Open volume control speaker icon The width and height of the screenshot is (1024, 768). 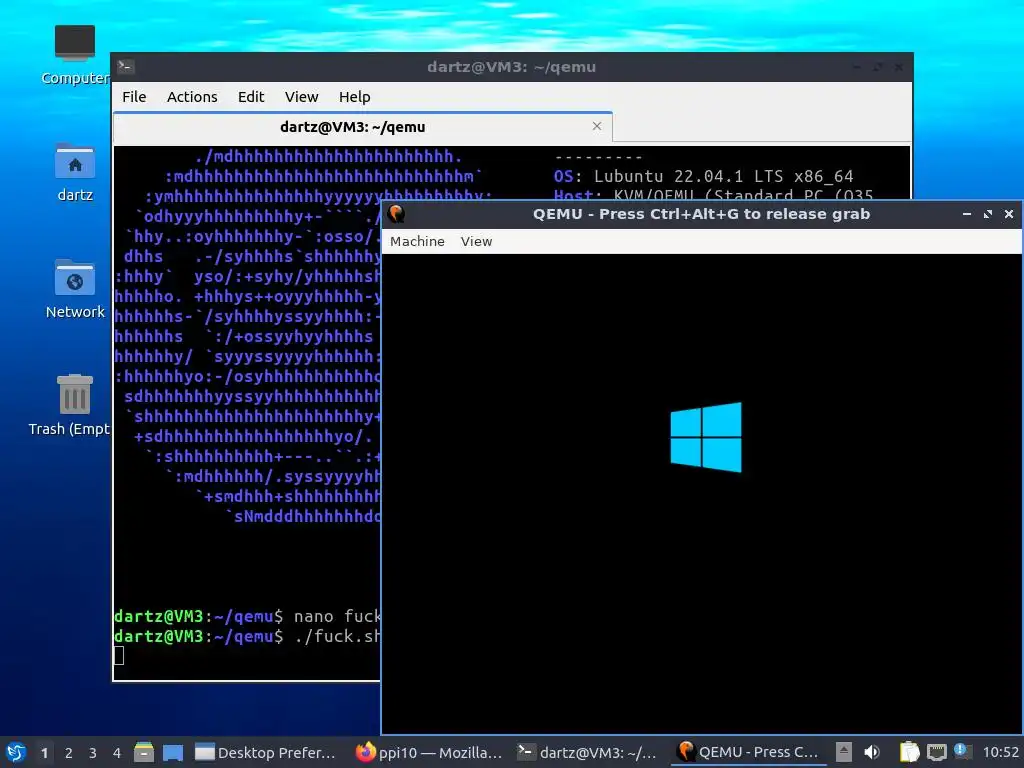(x=872, y=752)
